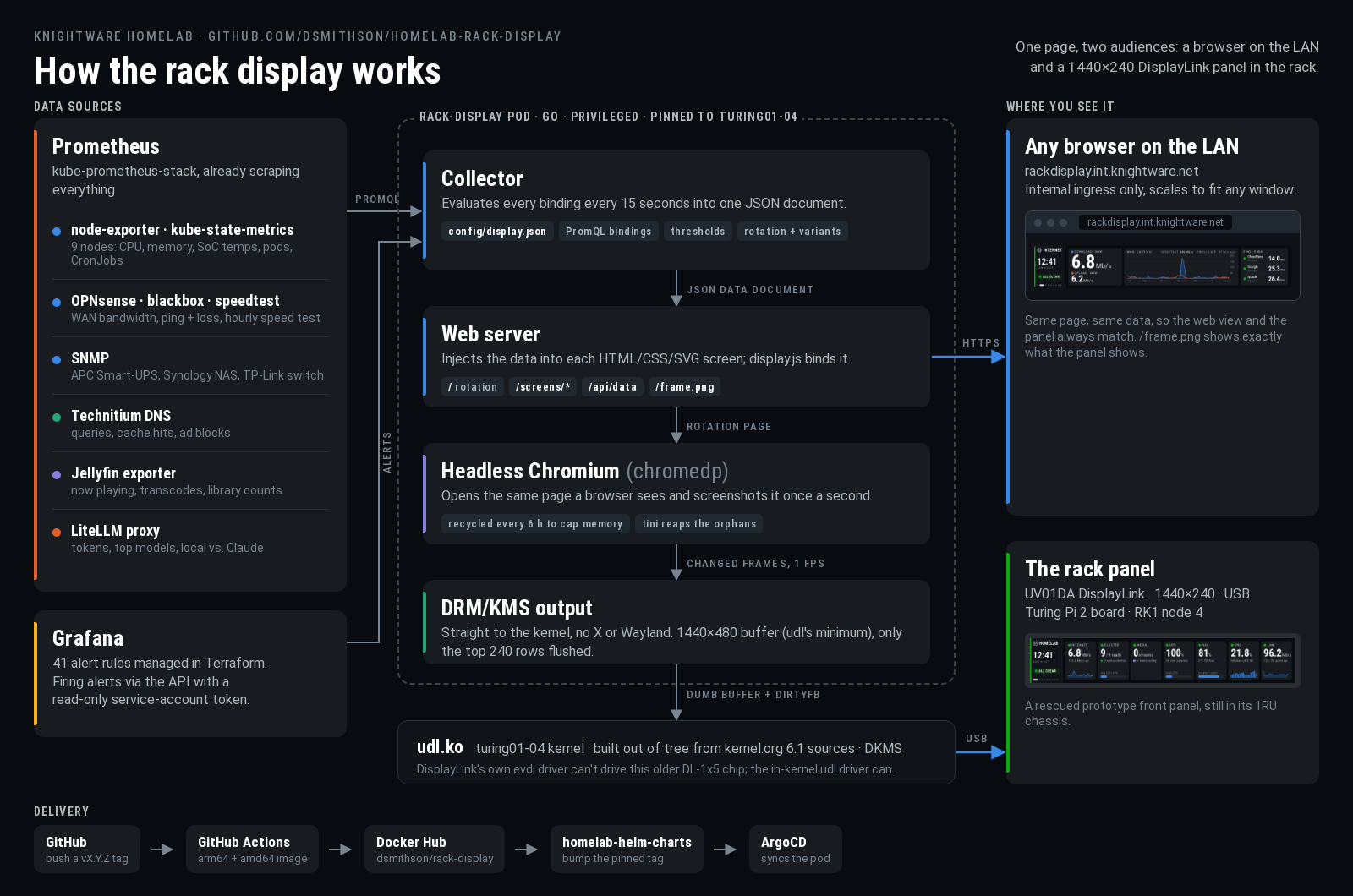
Task: Select the Web server heading
Action: click(490, 334)
